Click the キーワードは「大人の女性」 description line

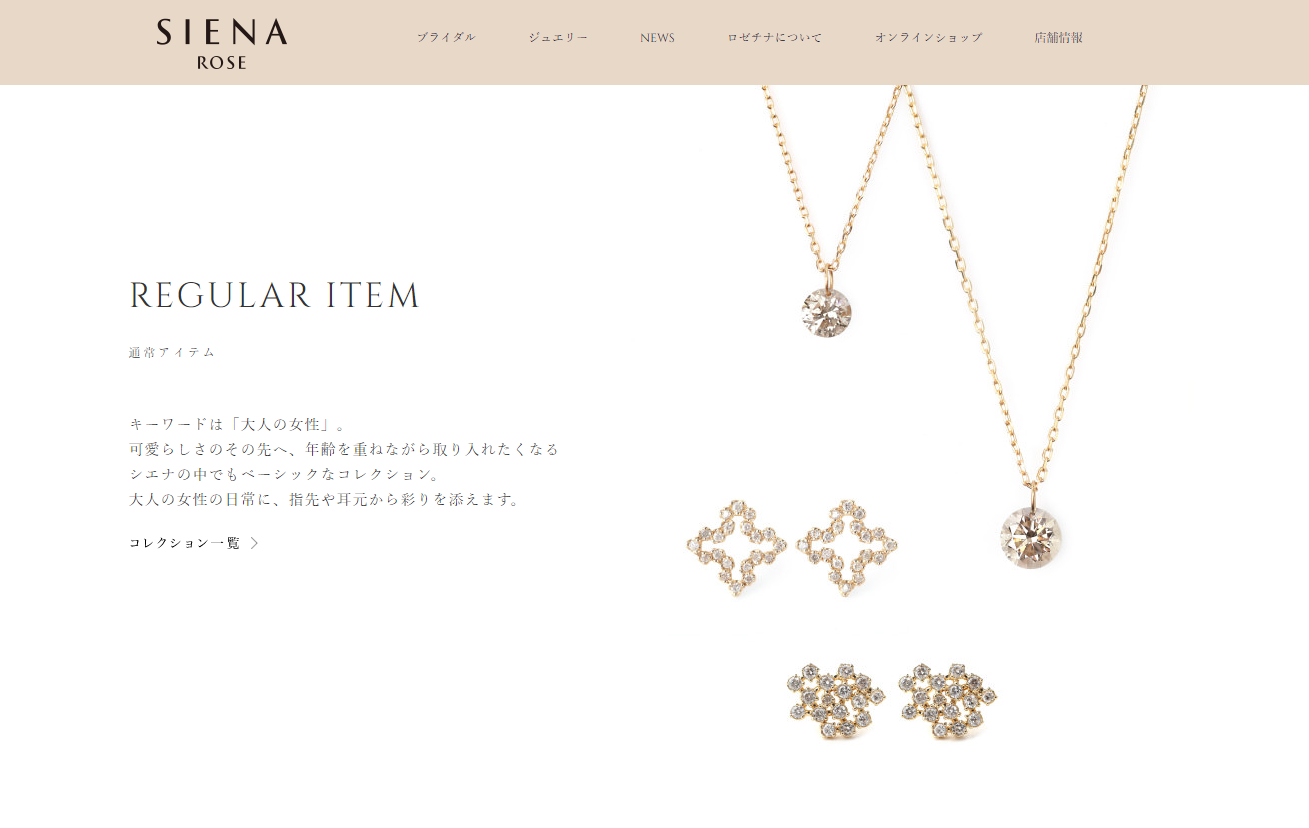pos(238,424)
